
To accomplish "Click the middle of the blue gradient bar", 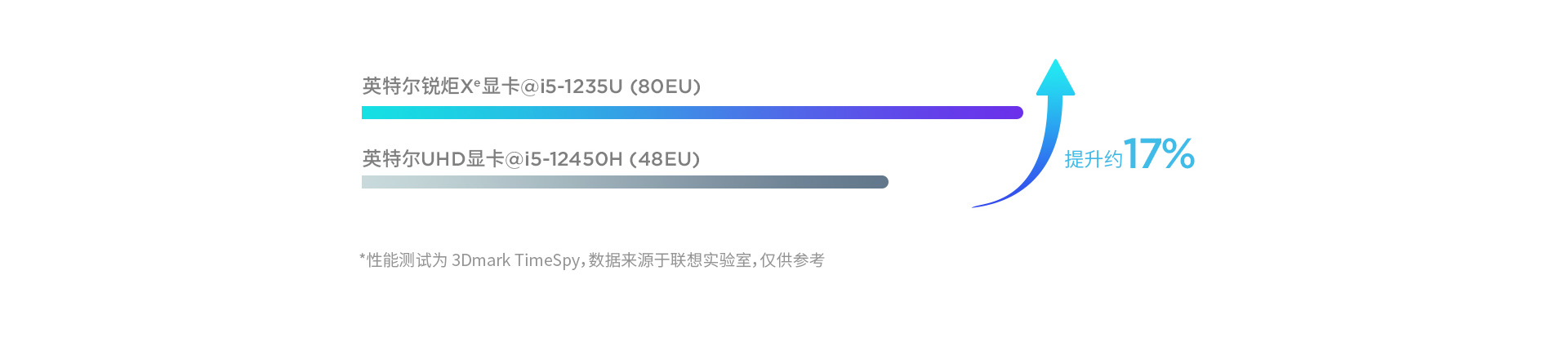I will pyautogui.click(x=693, y=113).
